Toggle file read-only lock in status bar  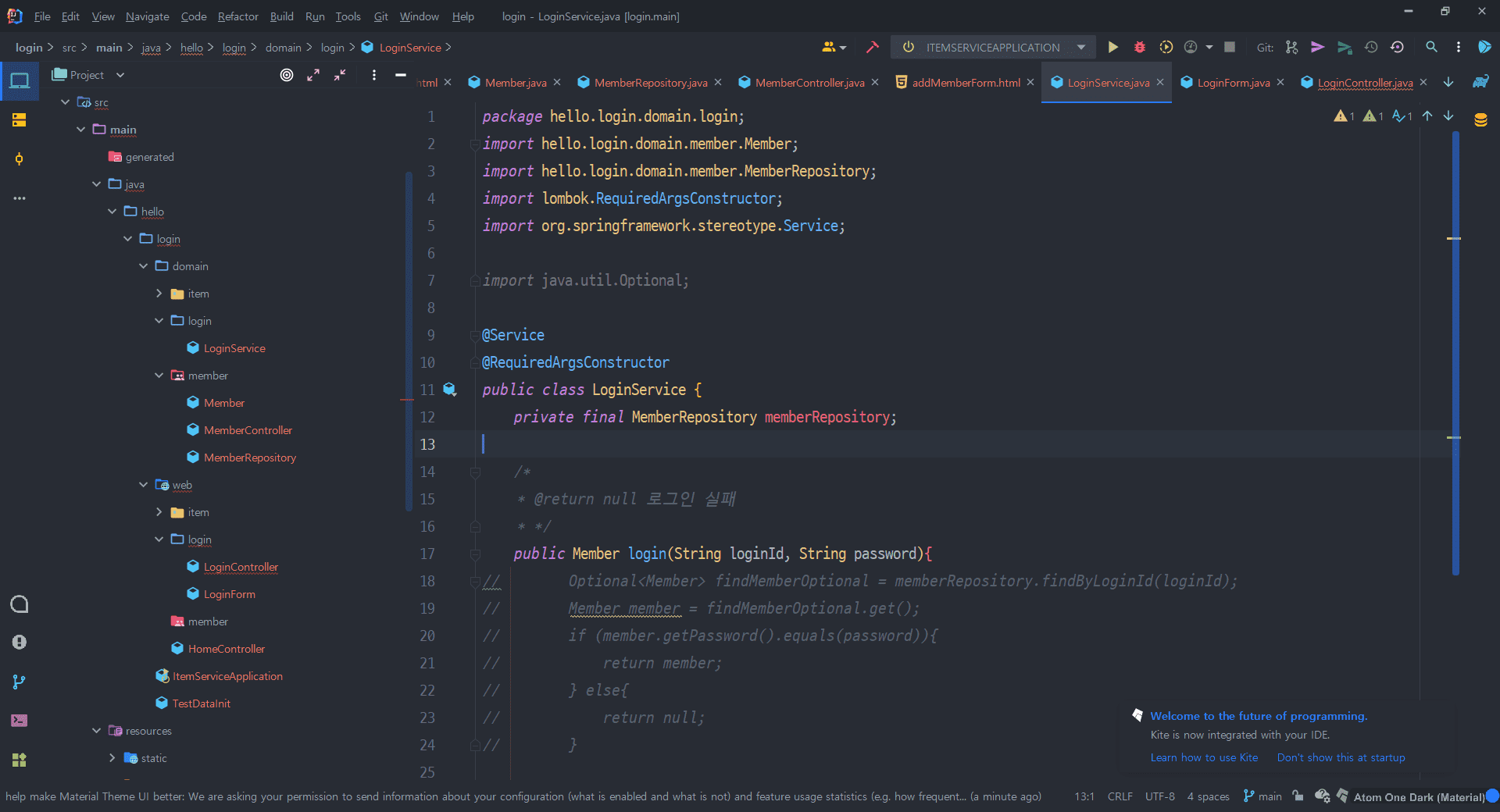point(1298,796)
